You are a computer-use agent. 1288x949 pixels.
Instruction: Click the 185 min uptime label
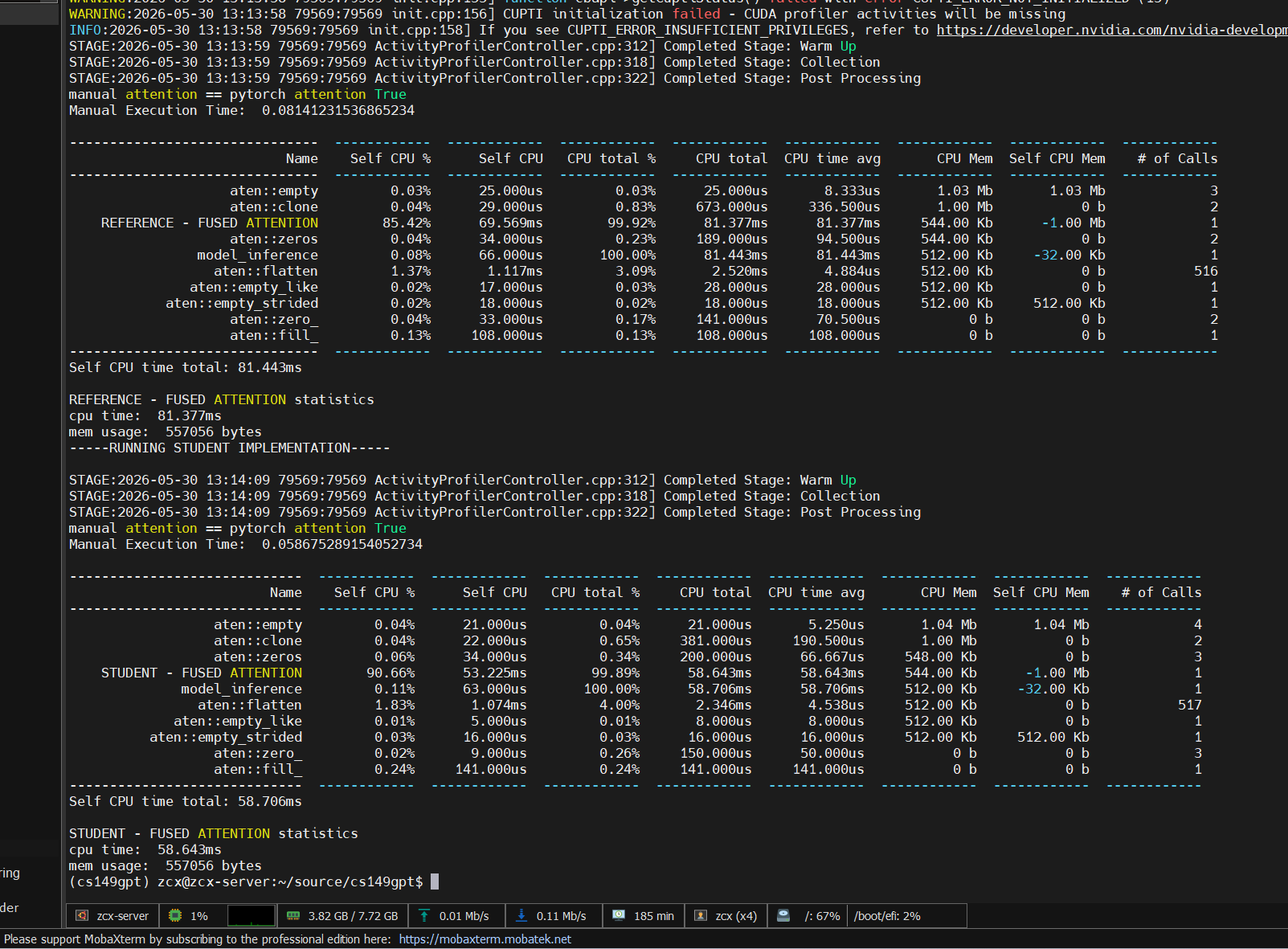[654, 916]
